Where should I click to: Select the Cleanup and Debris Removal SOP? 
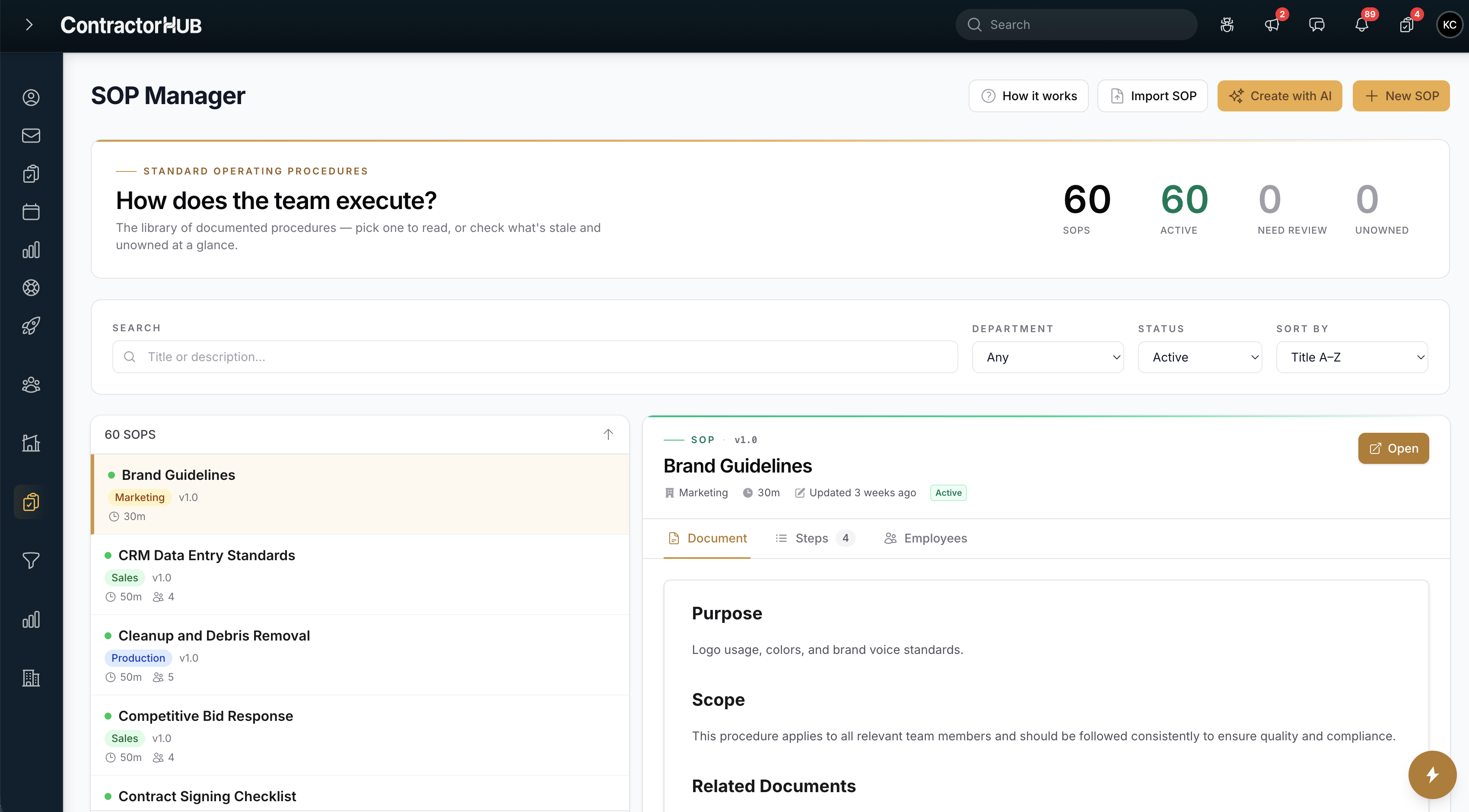coord(360,655)
